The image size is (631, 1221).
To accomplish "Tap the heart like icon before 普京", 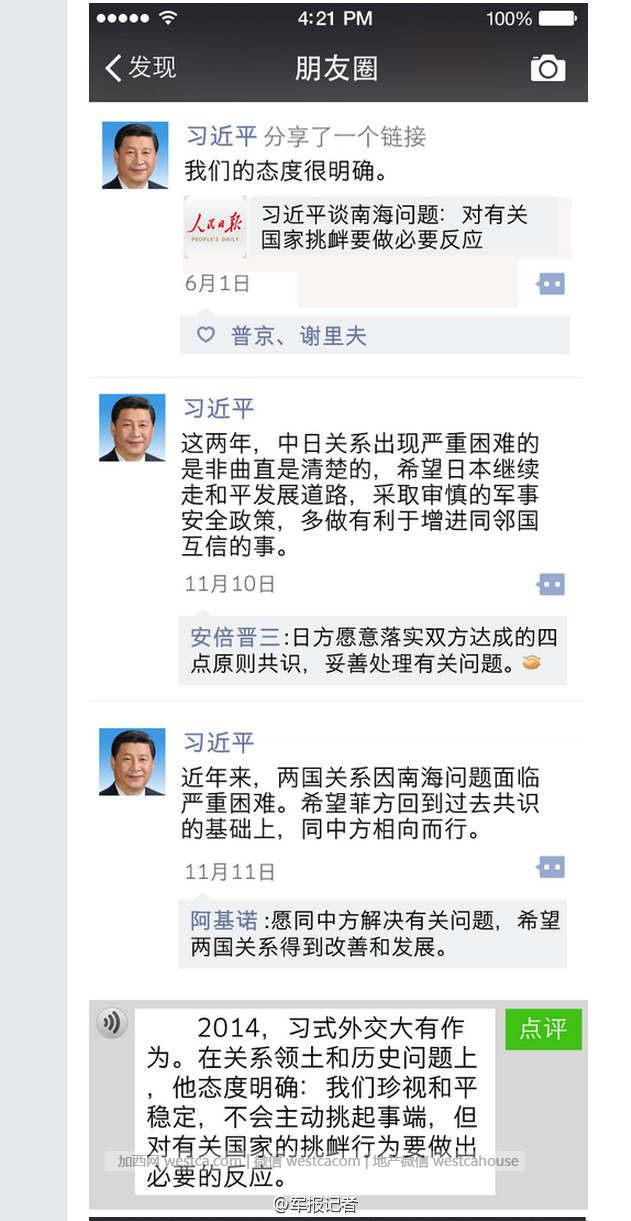I will 205,335.
